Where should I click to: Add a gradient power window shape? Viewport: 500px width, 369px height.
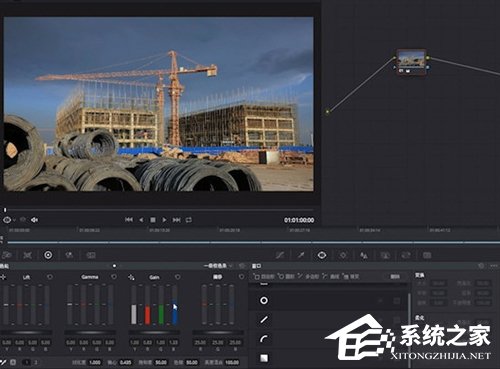(x=264, y=358)
